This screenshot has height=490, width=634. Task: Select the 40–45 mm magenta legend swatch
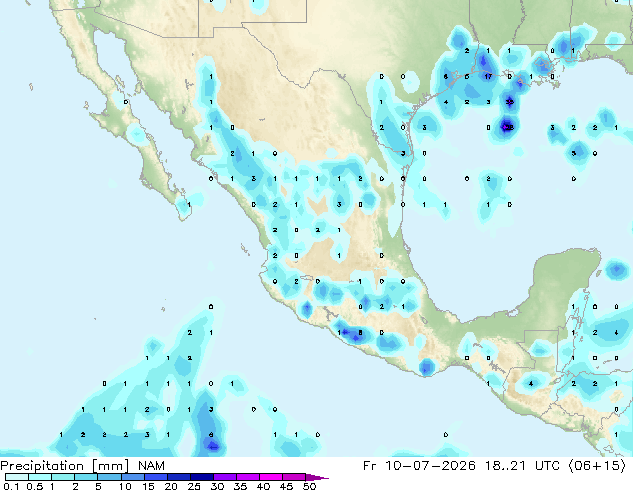(x=271, y=477)
